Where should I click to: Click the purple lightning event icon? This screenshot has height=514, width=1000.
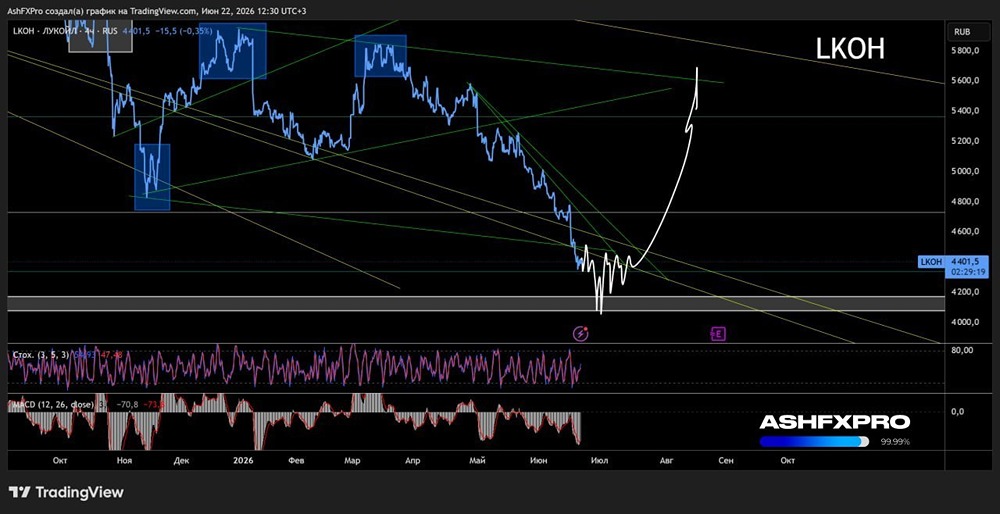(580, 333)
